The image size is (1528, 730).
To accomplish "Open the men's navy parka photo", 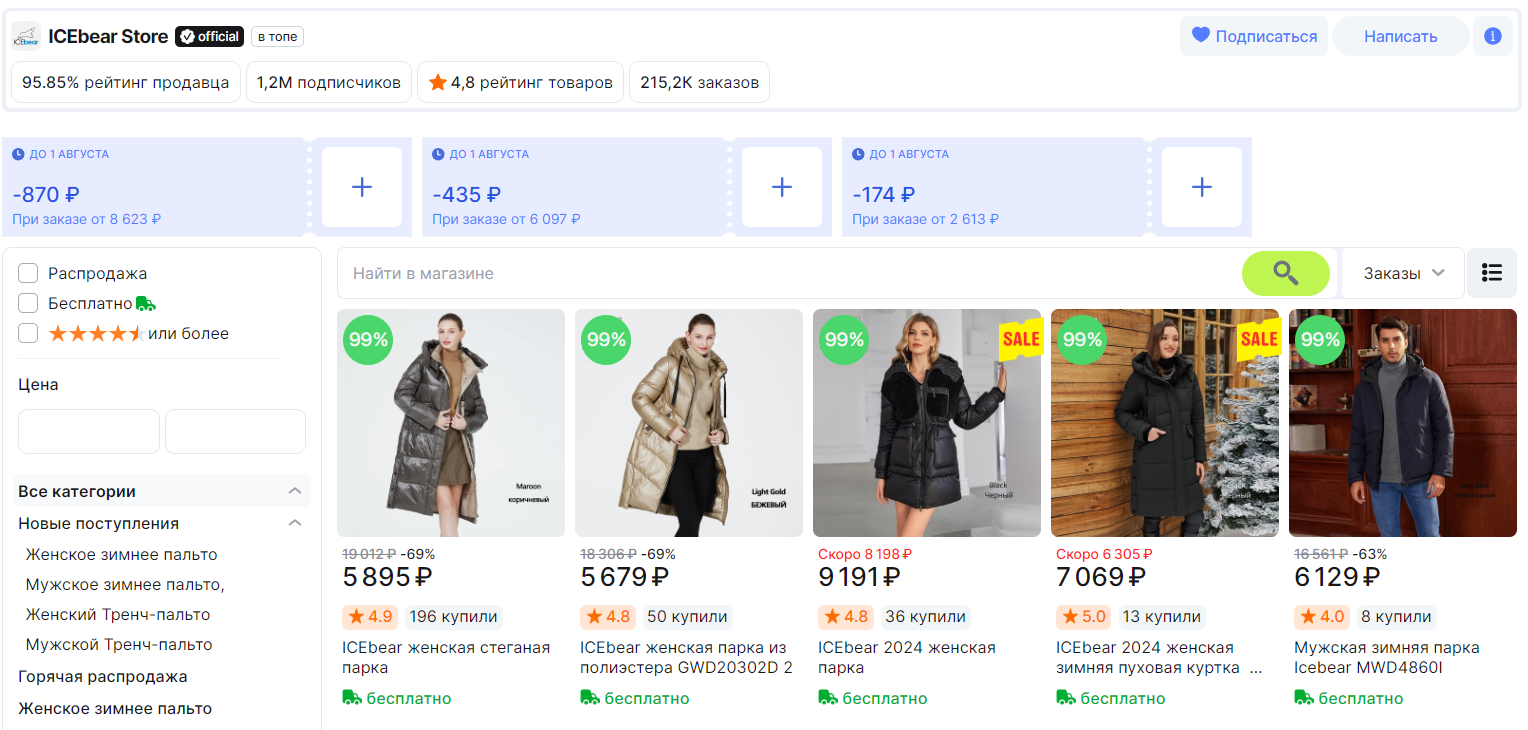I will point(1403,423).
